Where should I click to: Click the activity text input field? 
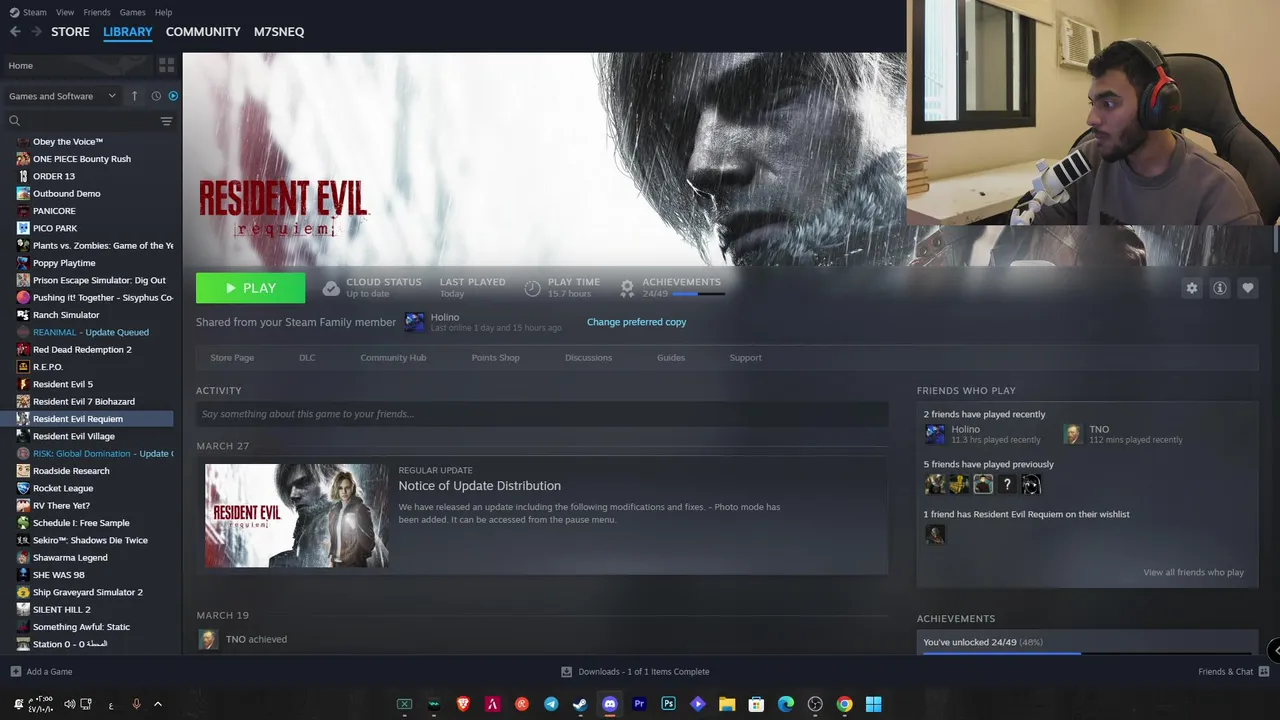tap(542, 414)
